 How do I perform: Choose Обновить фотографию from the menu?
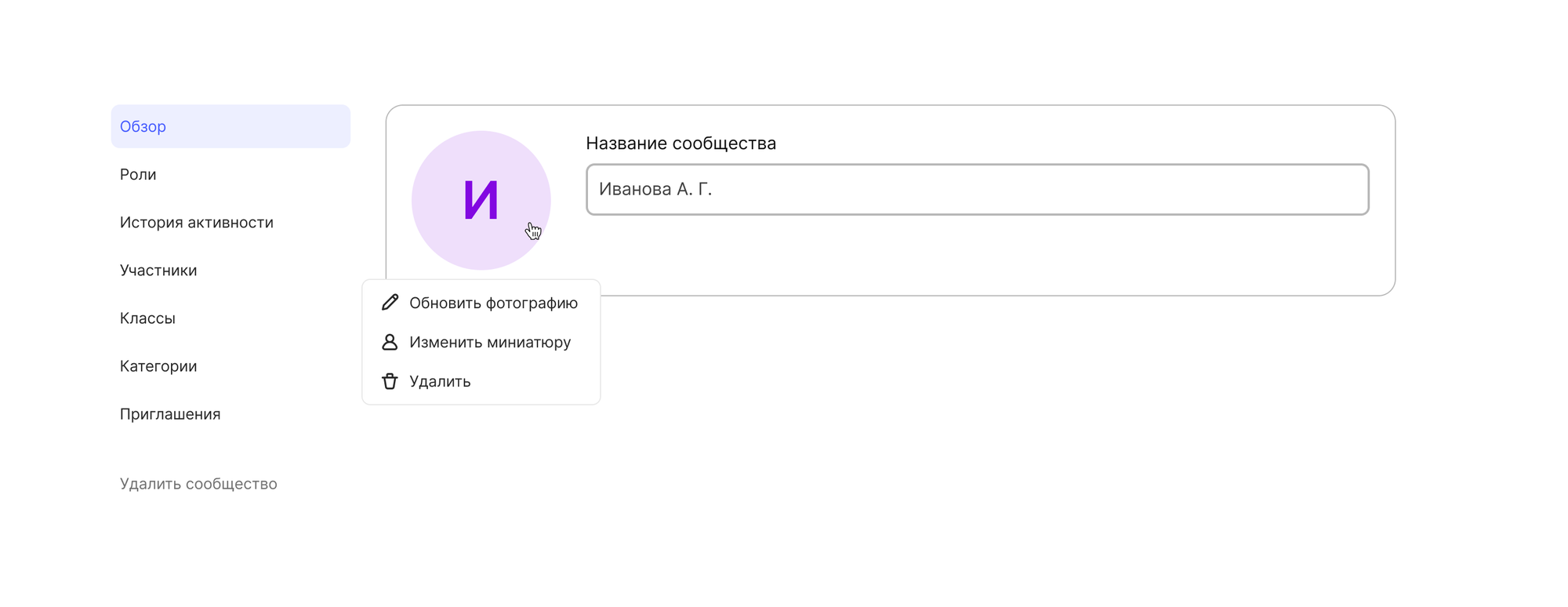(x=481, y=303)
